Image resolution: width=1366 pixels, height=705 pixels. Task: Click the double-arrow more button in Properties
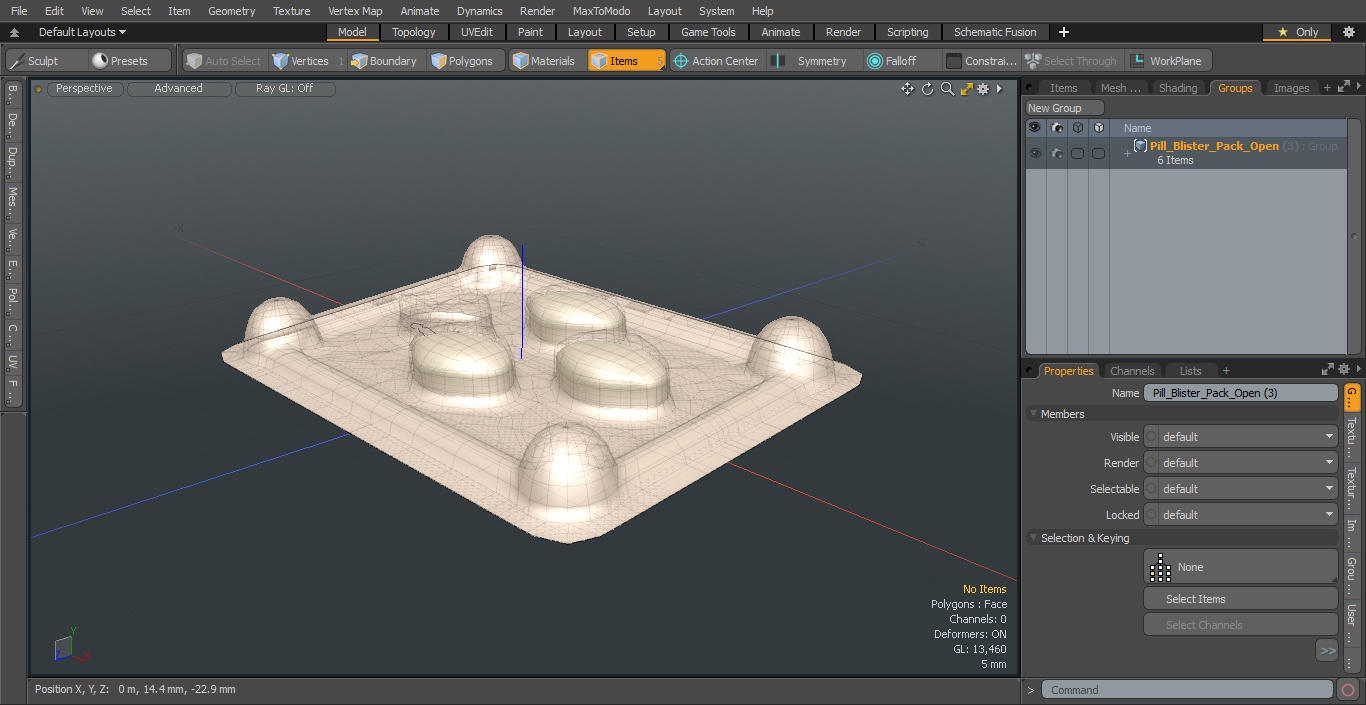coord(1327,651)
